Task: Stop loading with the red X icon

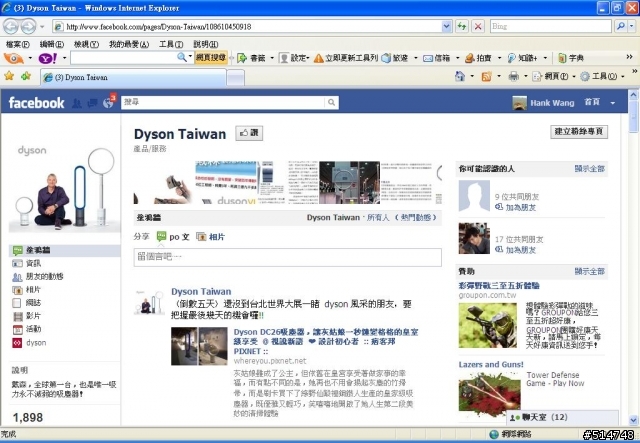Action: [478, 27]
